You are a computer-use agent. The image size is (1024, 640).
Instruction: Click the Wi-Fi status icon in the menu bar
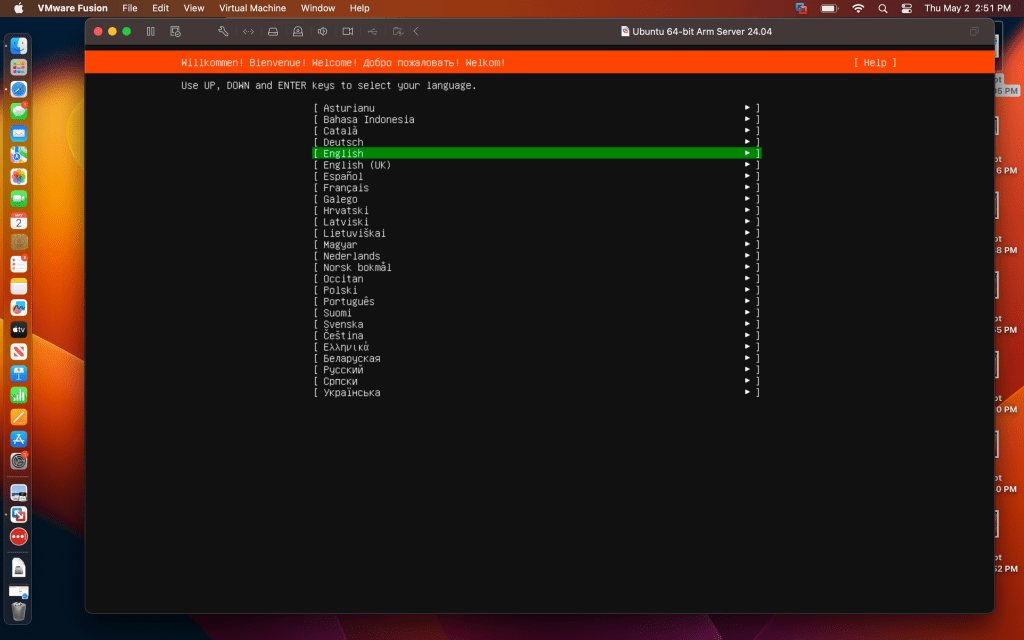coord(858,8)
